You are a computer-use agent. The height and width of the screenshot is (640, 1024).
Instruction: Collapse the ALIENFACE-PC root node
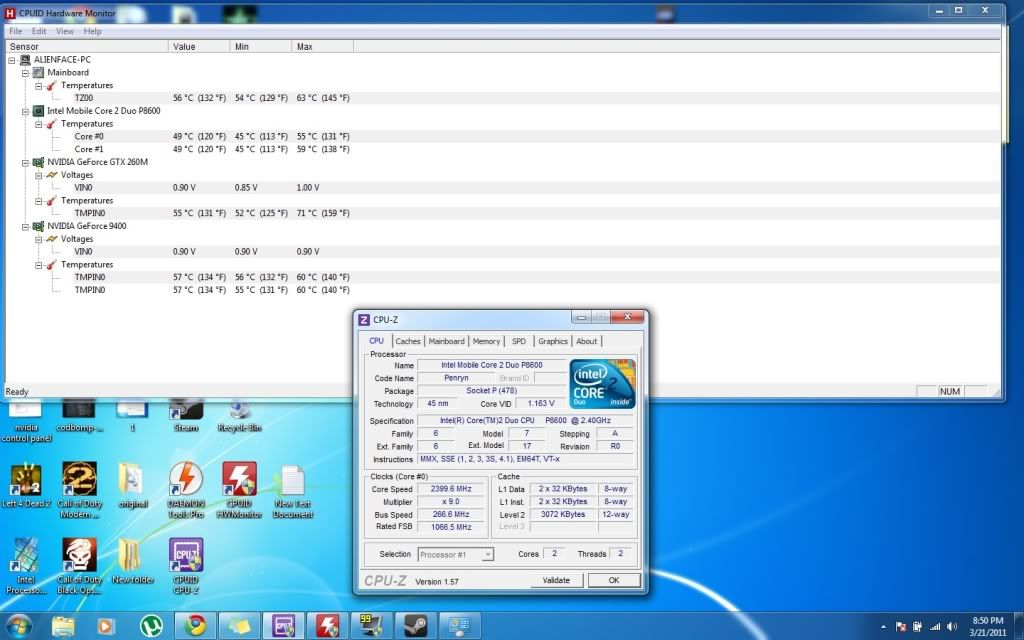pyautogui.click(x=12, y=60)
